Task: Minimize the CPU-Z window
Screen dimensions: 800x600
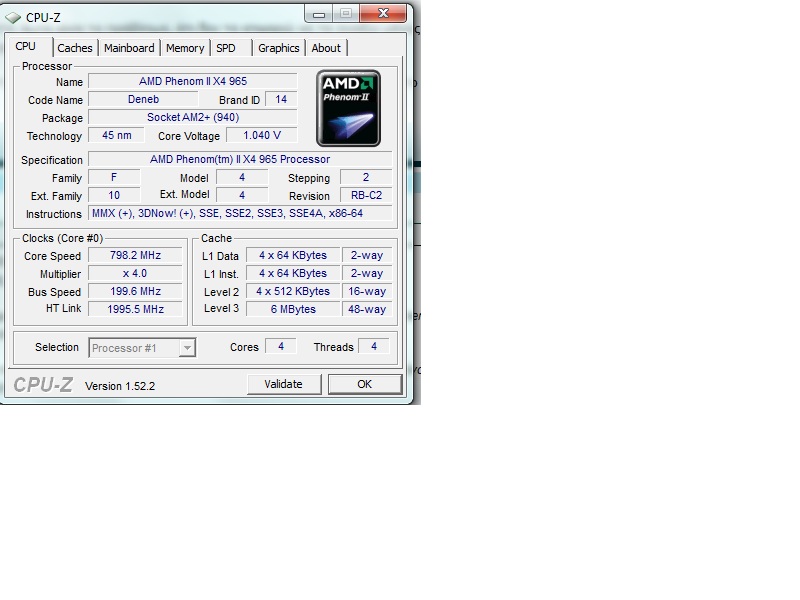Action: pos(319,14)
